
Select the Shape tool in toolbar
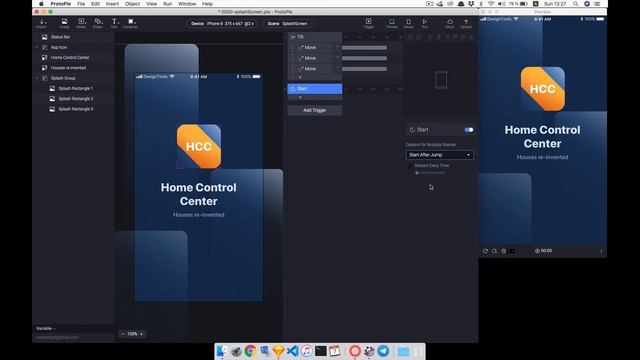click(98, 23)
